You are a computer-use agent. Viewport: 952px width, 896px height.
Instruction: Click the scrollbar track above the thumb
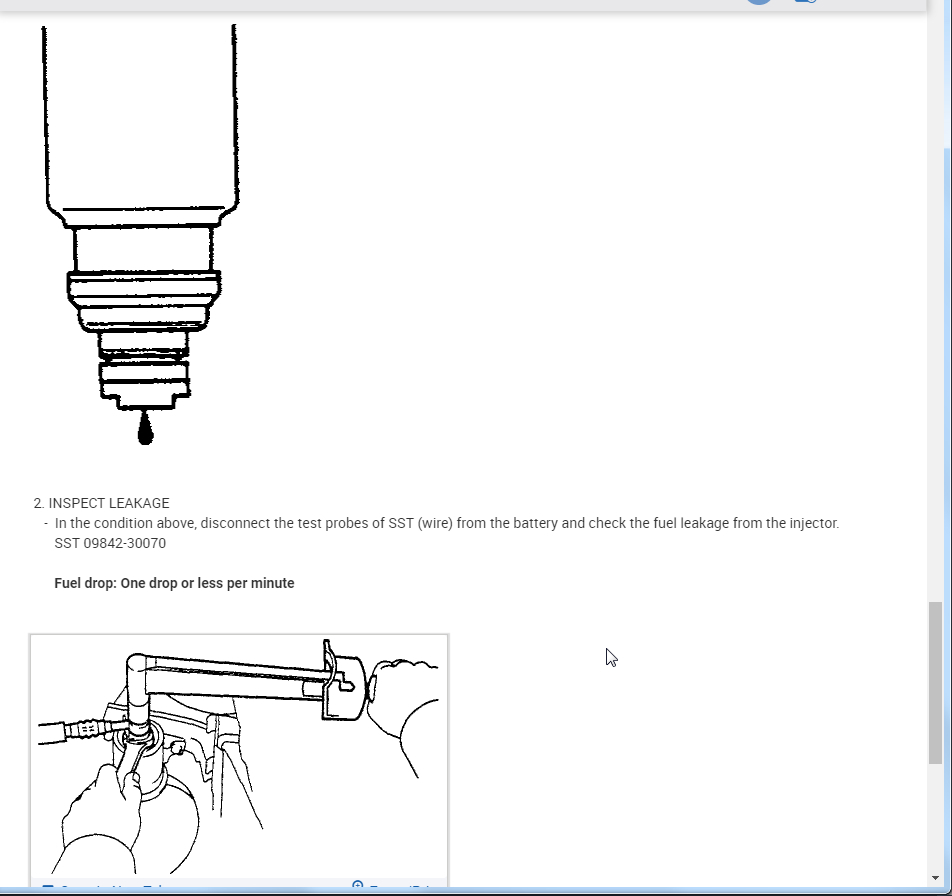click(x=935, y=304)
